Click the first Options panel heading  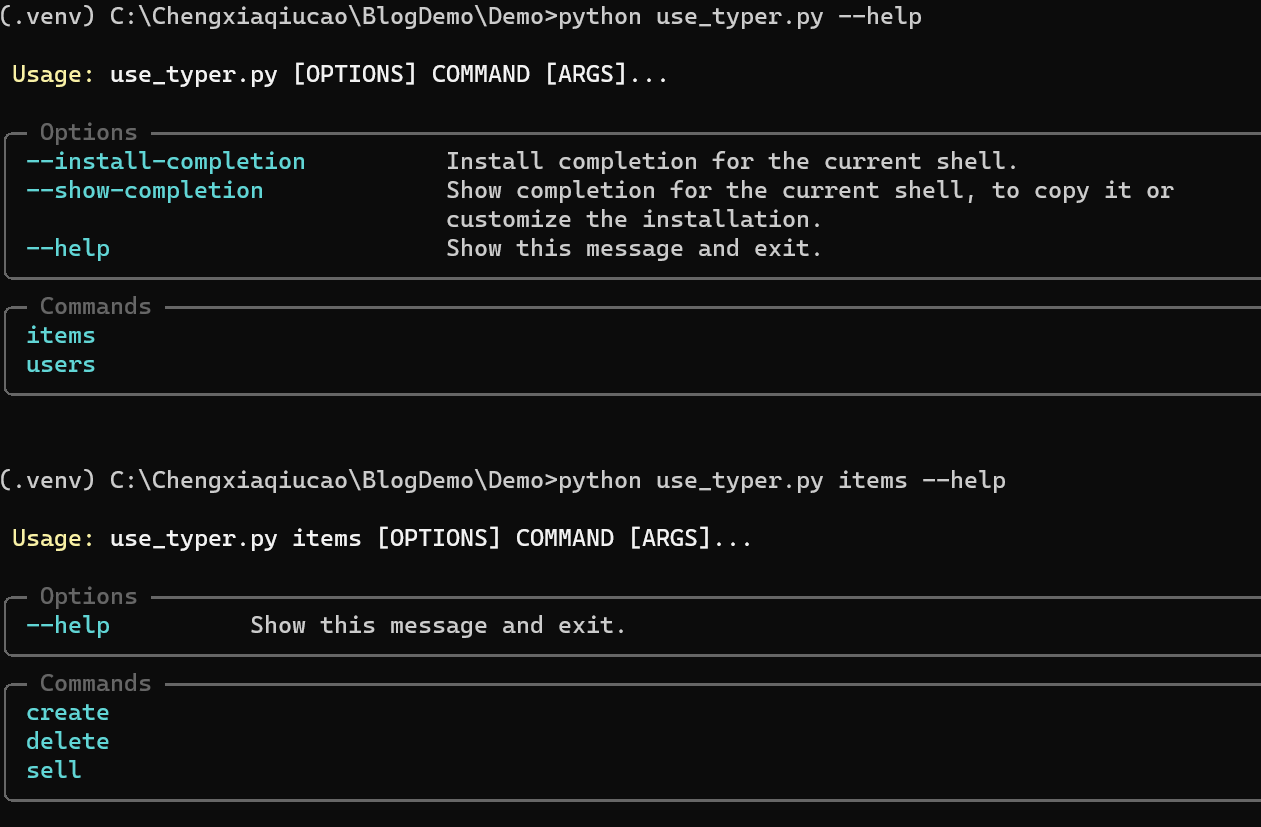click(x=89, y=132)
